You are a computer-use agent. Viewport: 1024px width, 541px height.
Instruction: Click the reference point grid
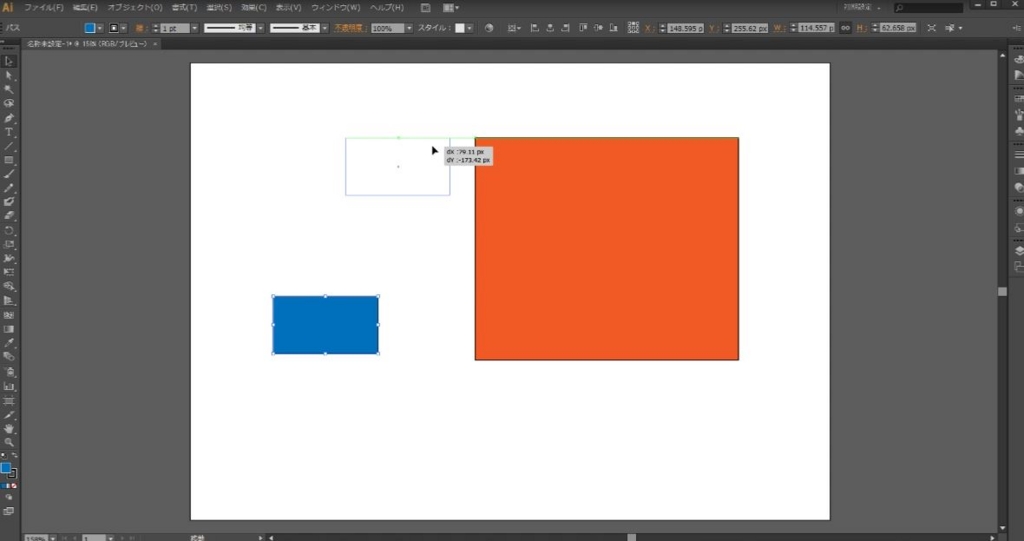[633, 27]
